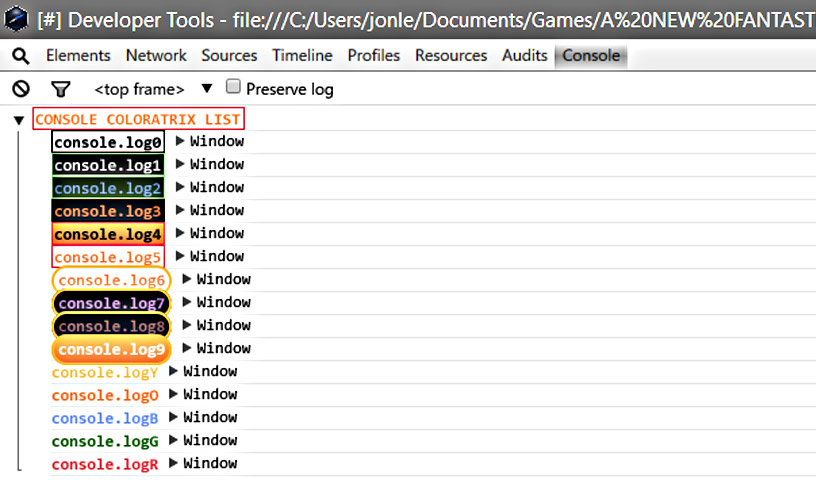816x480 pixels.
Task: Click the rounded console.log6 label
Action: pos(111,280)
